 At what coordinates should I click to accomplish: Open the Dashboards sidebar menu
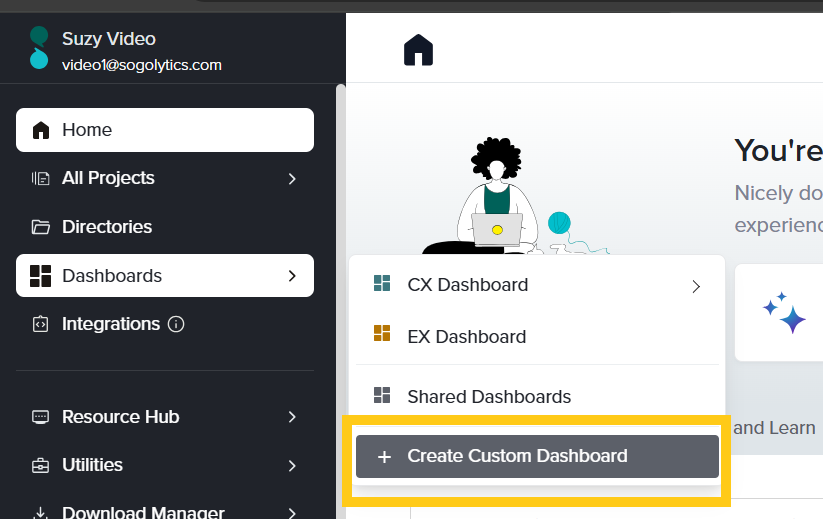165,275
